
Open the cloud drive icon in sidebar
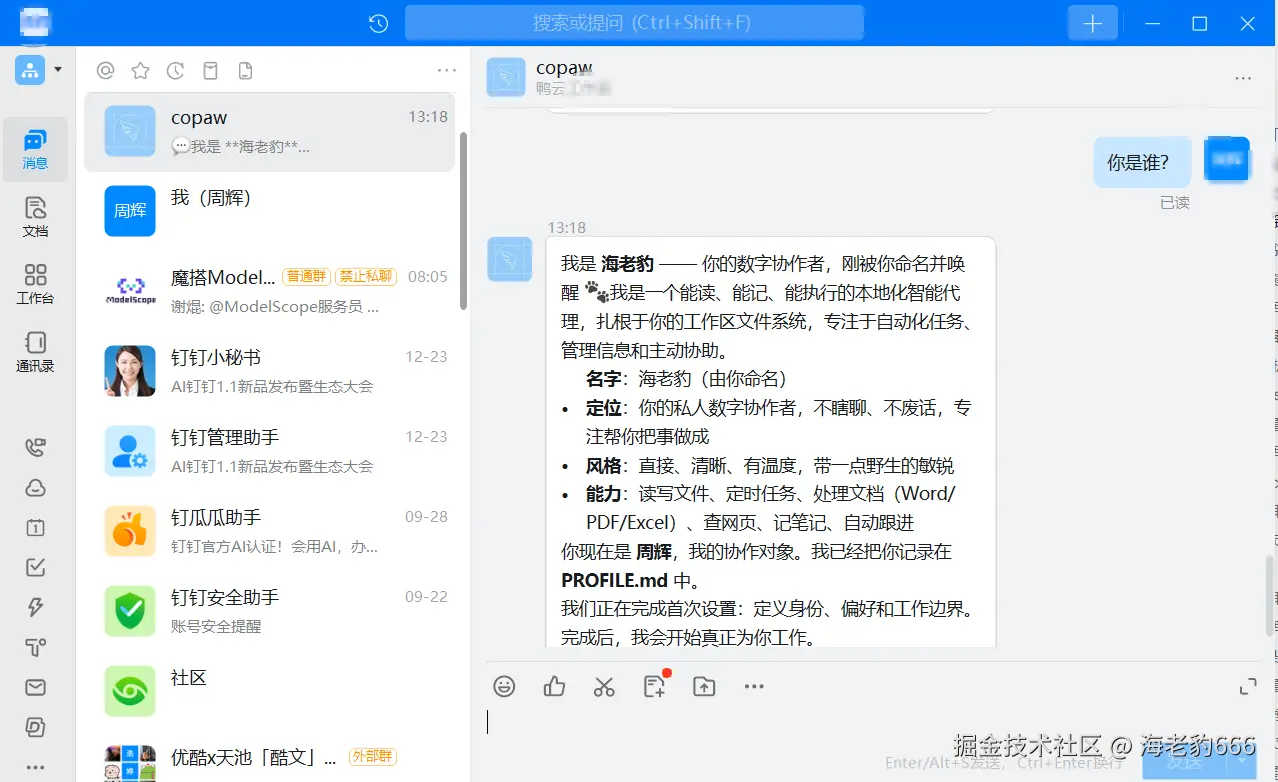click(35, 487)
